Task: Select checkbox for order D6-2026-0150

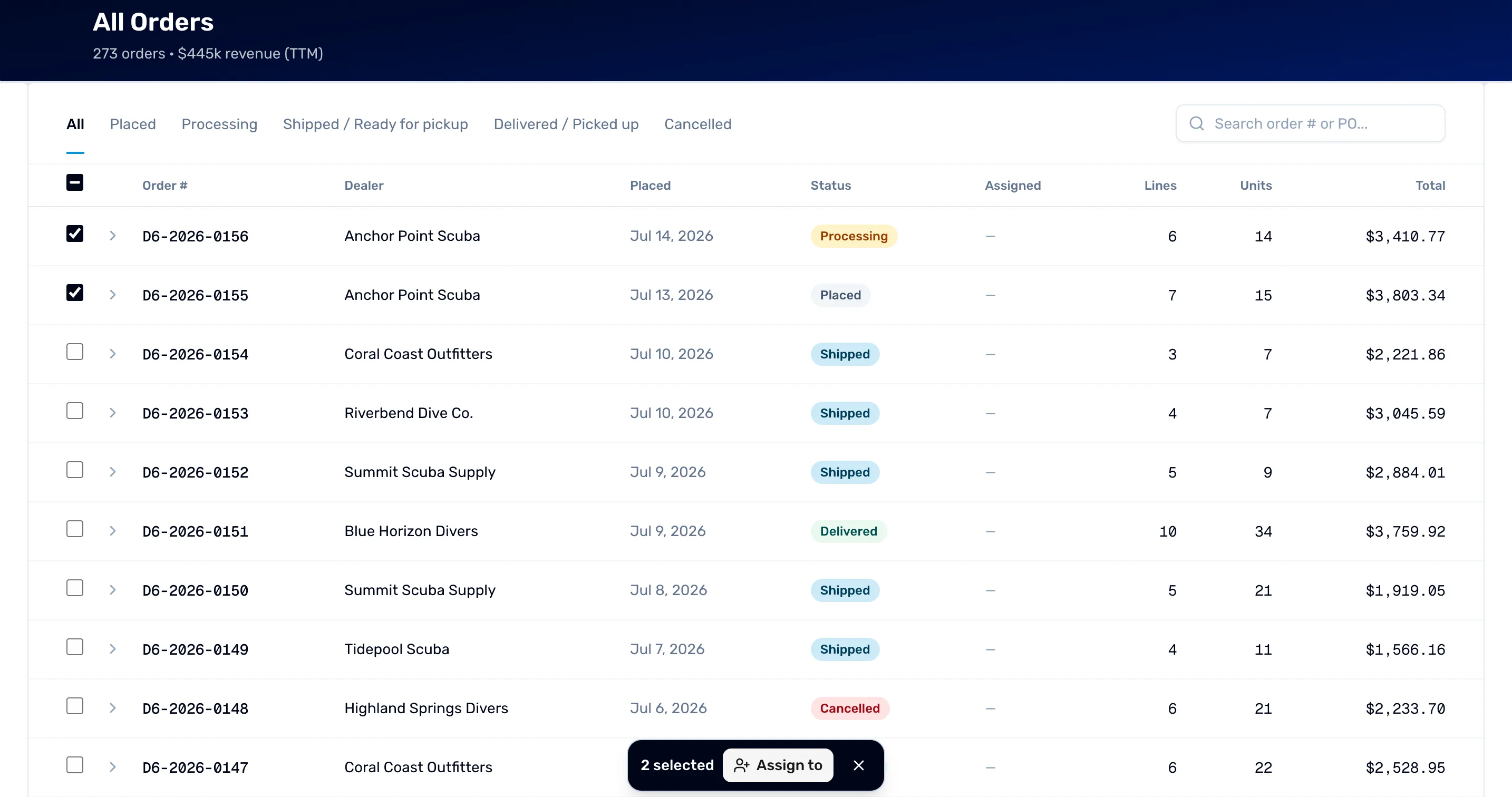Action: (x=74, y=588)
